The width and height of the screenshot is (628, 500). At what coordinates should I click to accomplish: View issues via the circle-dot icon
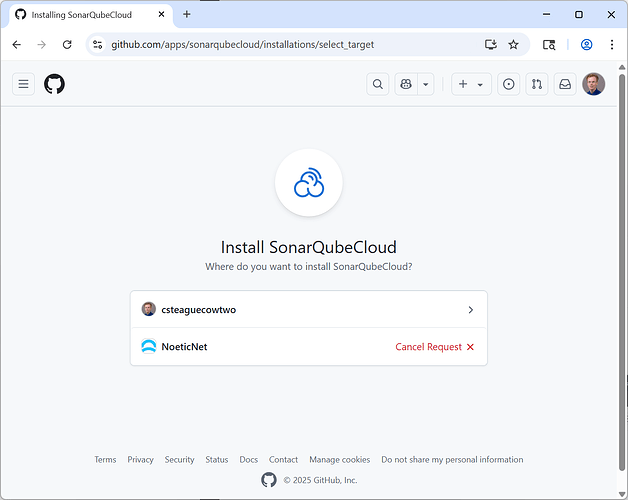[x=508, y=84]
